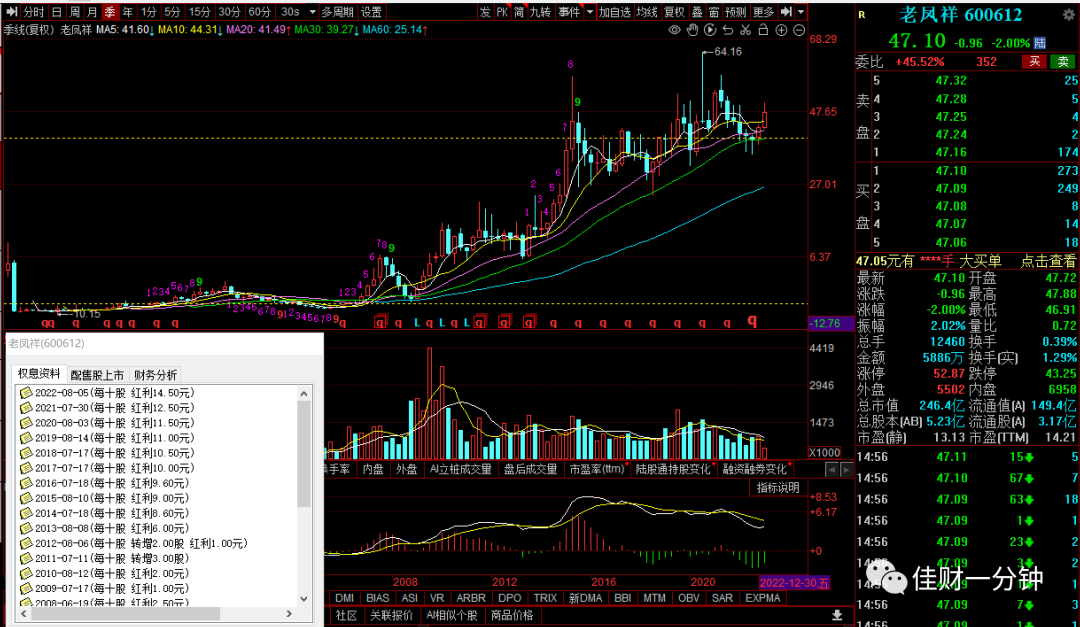Select the EXPMA indicator tab
This screenshot has height=627, width=1080.
point(762,598)
